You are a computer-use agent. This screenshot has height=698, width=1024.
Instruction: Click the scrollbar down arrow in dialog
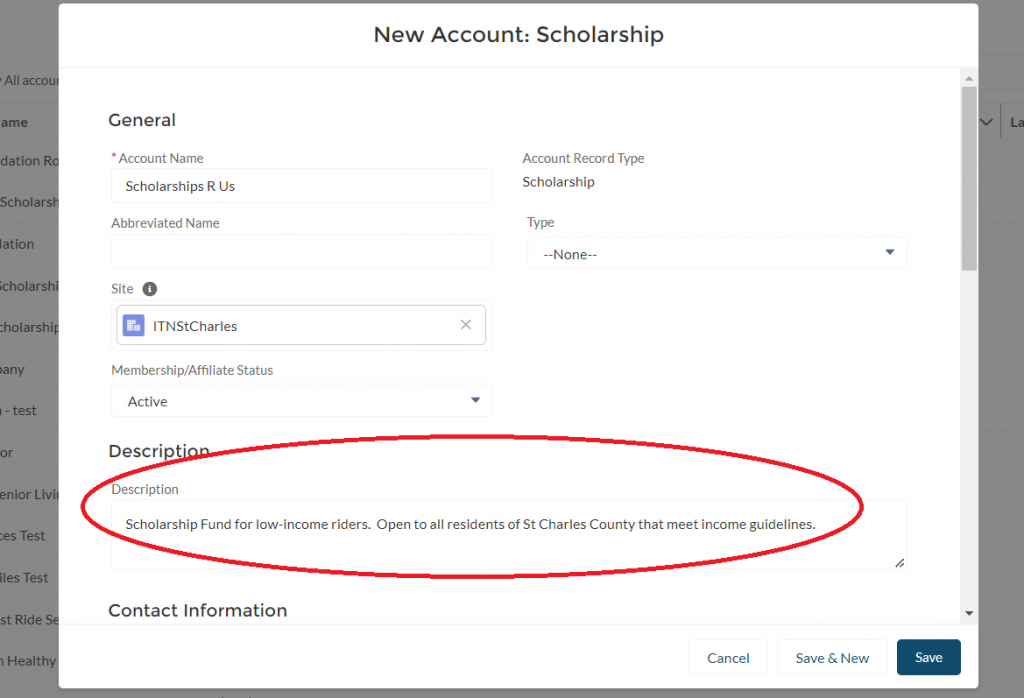click(x=969, y=612)
